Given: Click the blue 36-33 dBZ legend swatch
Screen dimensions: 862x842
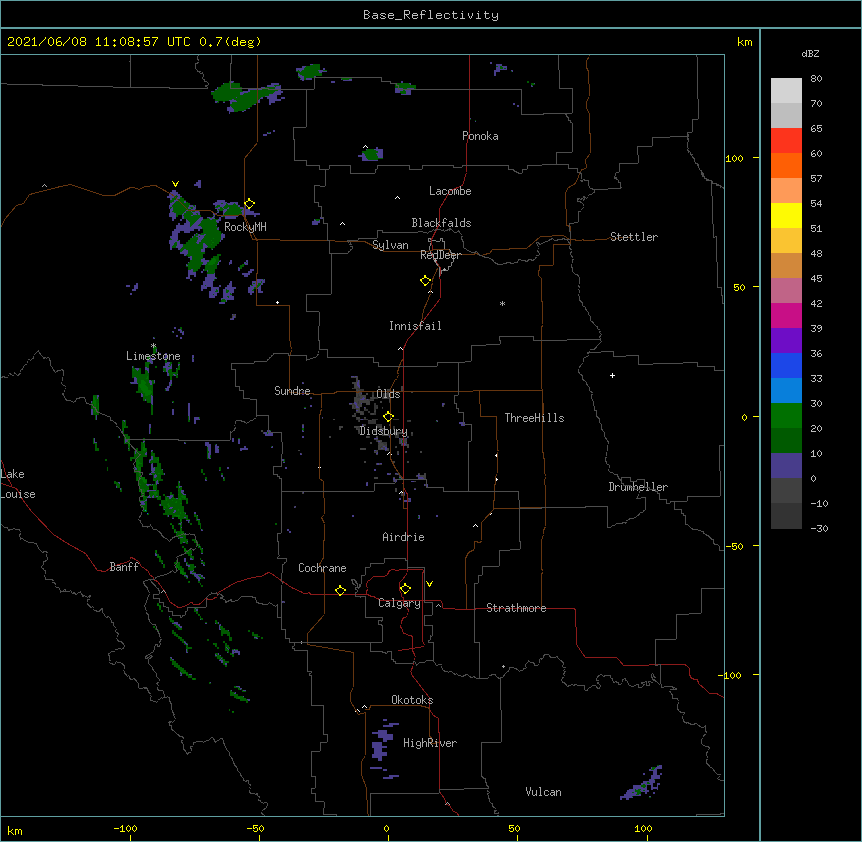Looking at the screenshot, I should click(x=786, y=365).
